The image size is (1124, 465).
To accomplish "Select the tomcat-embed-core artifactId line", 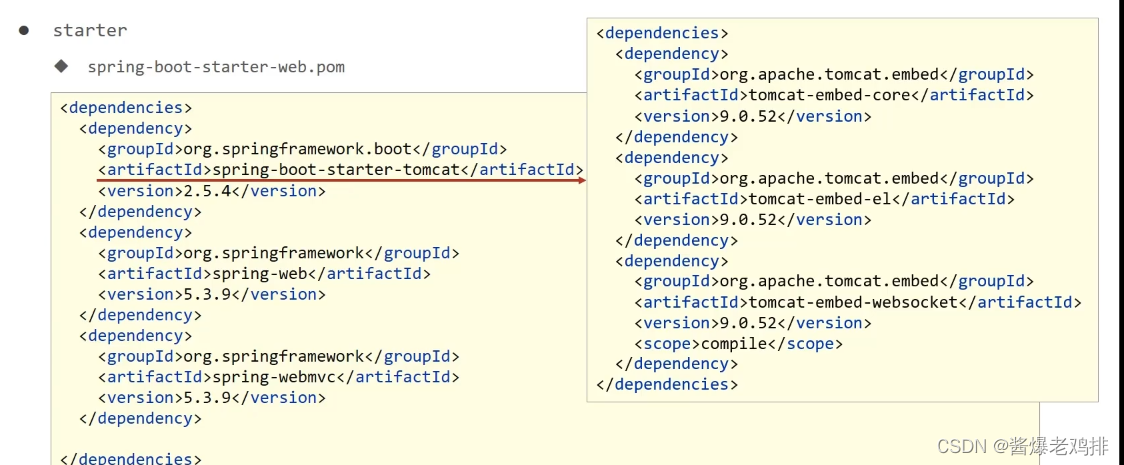I will [834, 95].
